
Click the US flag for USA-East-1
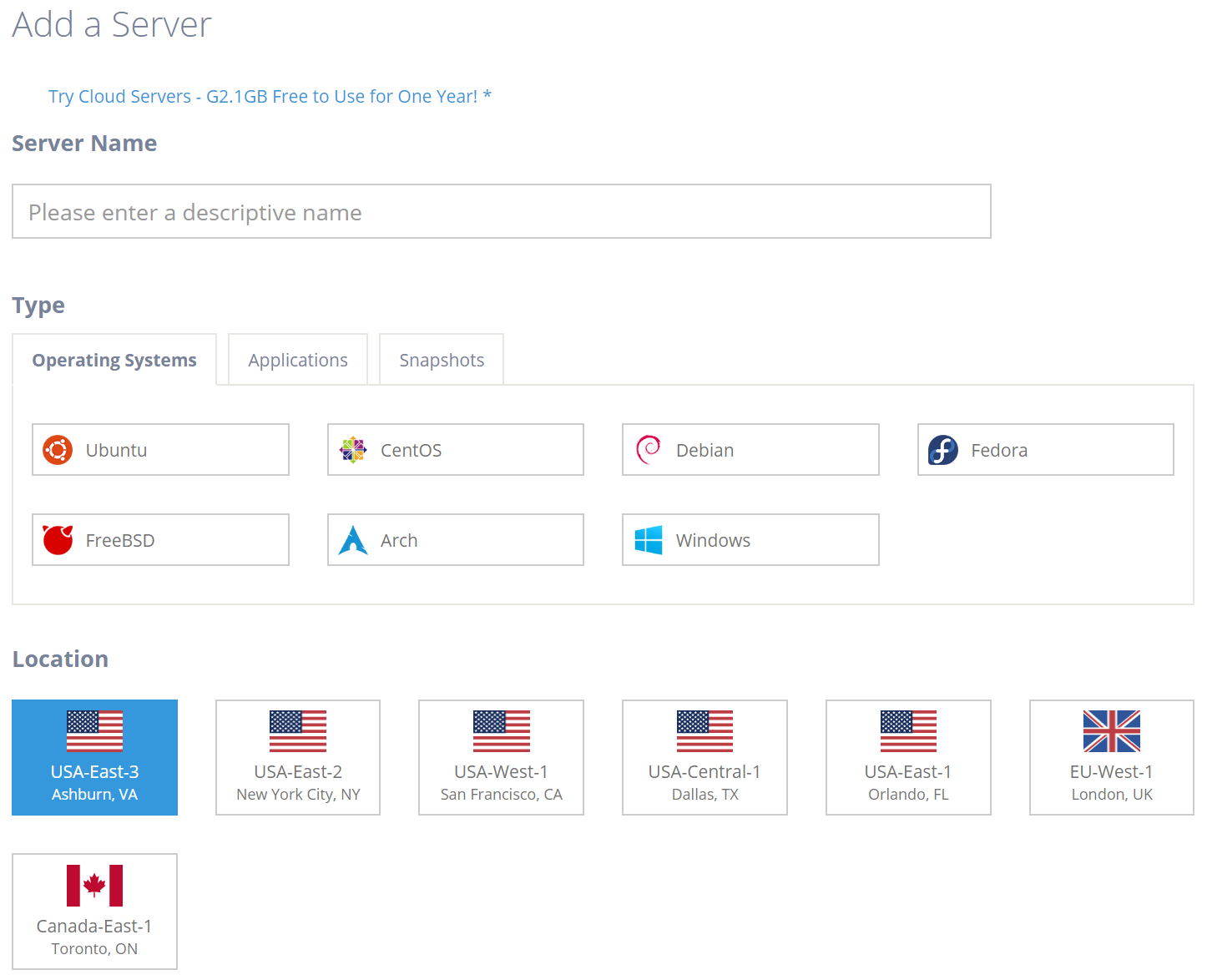coord(909,731)
